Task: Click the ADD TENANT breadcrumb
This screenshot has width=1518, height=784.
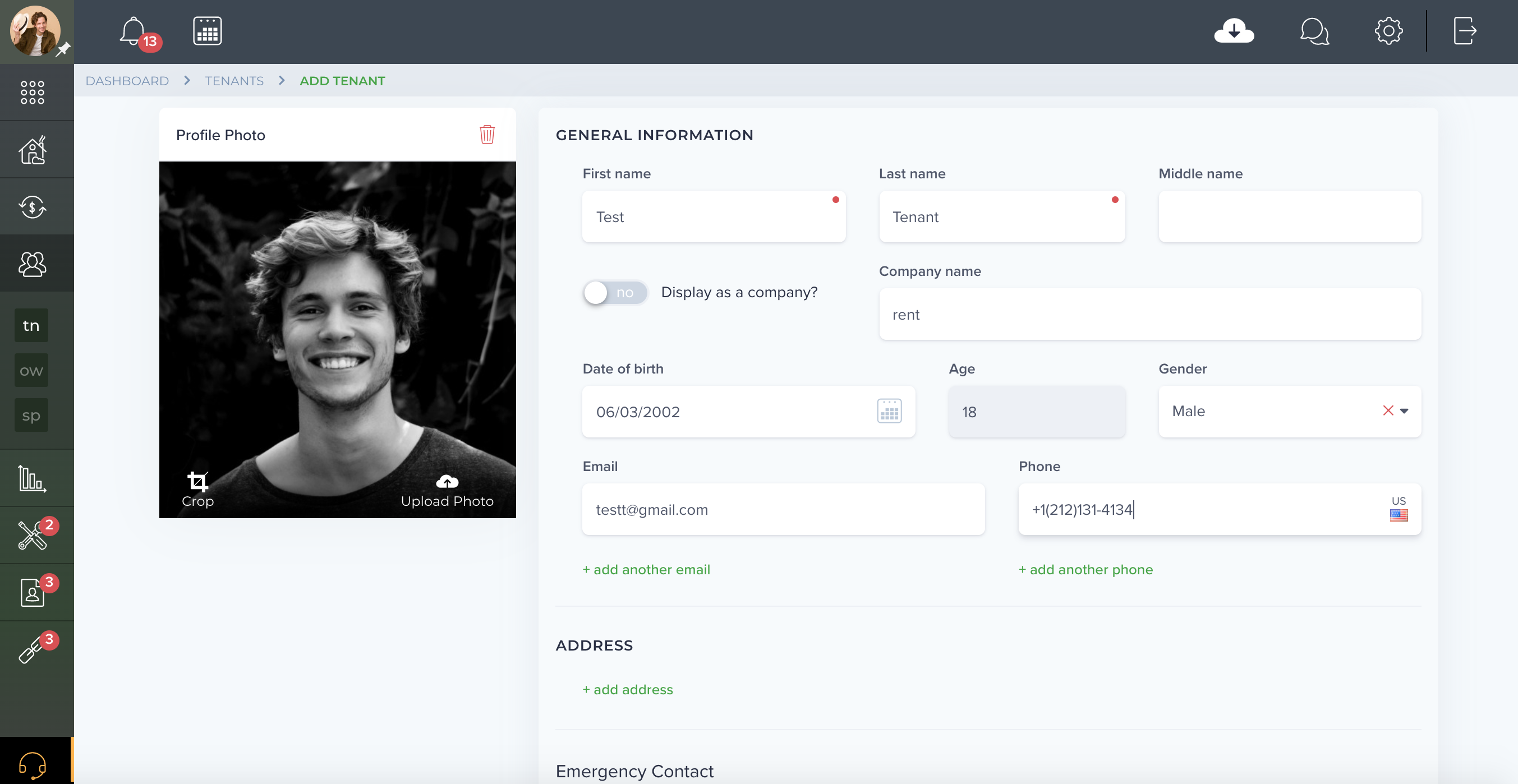Action: pyautogui.click(x=342, y=81)
